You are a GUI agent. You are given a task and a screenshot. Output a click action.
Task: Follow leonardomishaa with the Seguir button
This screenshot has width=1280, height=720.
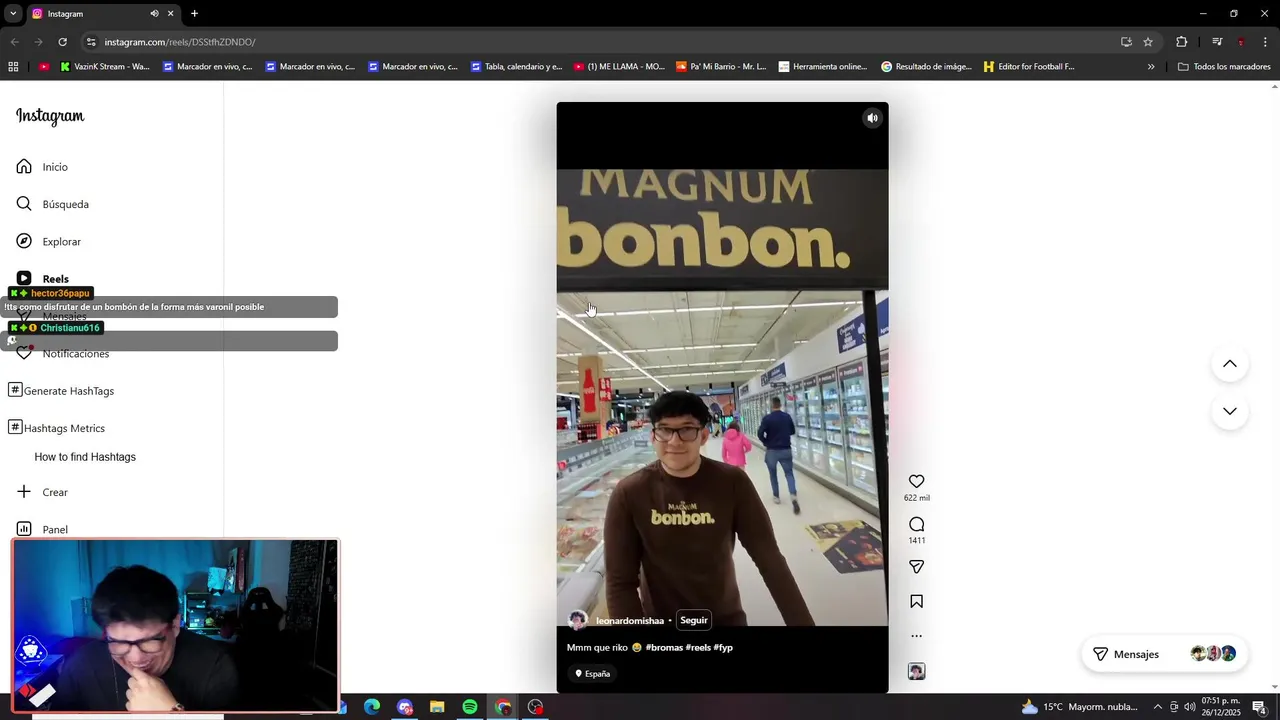pos(694,620)
